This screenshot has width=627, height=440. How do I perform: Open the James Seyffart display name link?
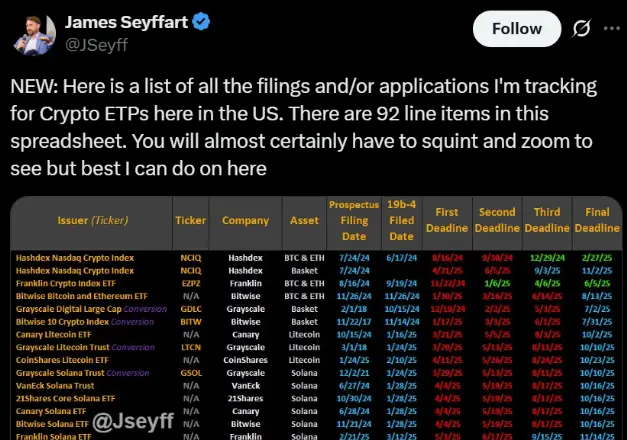click(126, 22)
